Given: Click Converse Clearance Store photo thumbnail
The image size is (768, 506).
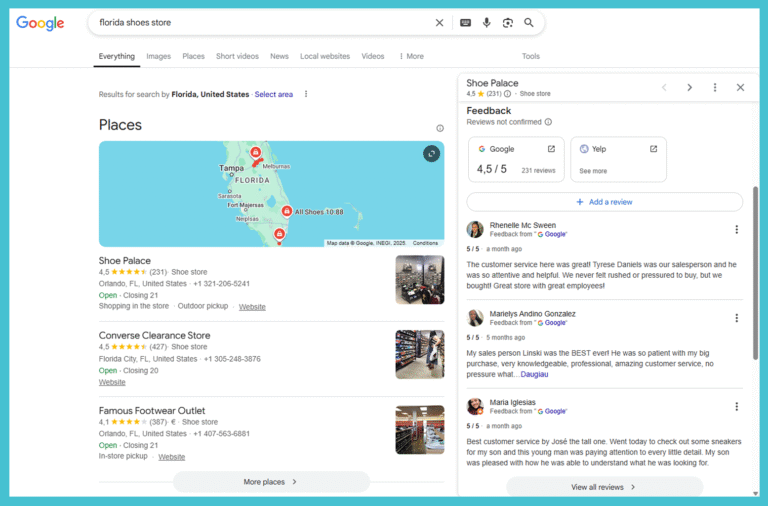Looking at the screenshot, I should [420, 355].
